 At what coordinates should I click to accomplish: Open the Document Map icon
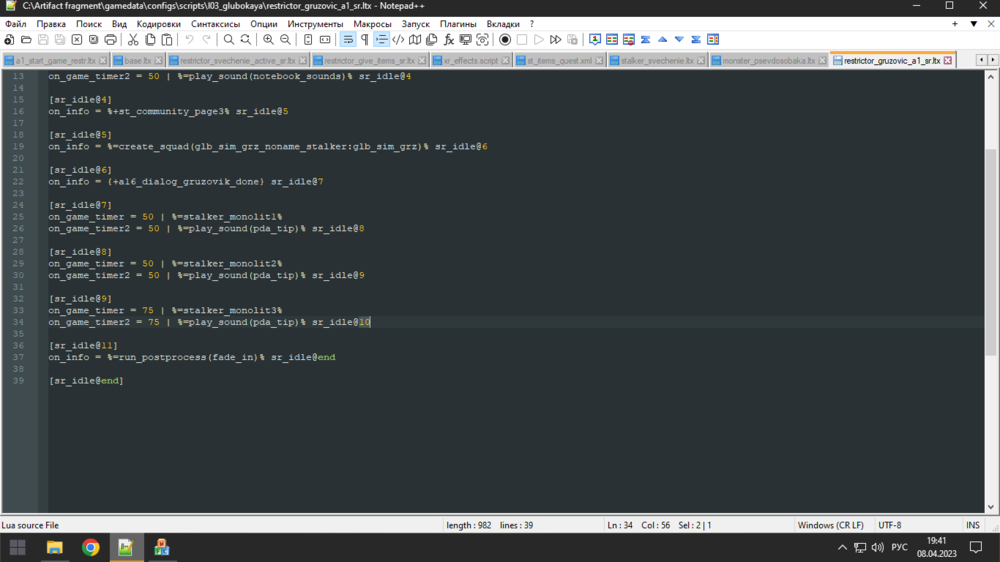(x=415, y=40)
